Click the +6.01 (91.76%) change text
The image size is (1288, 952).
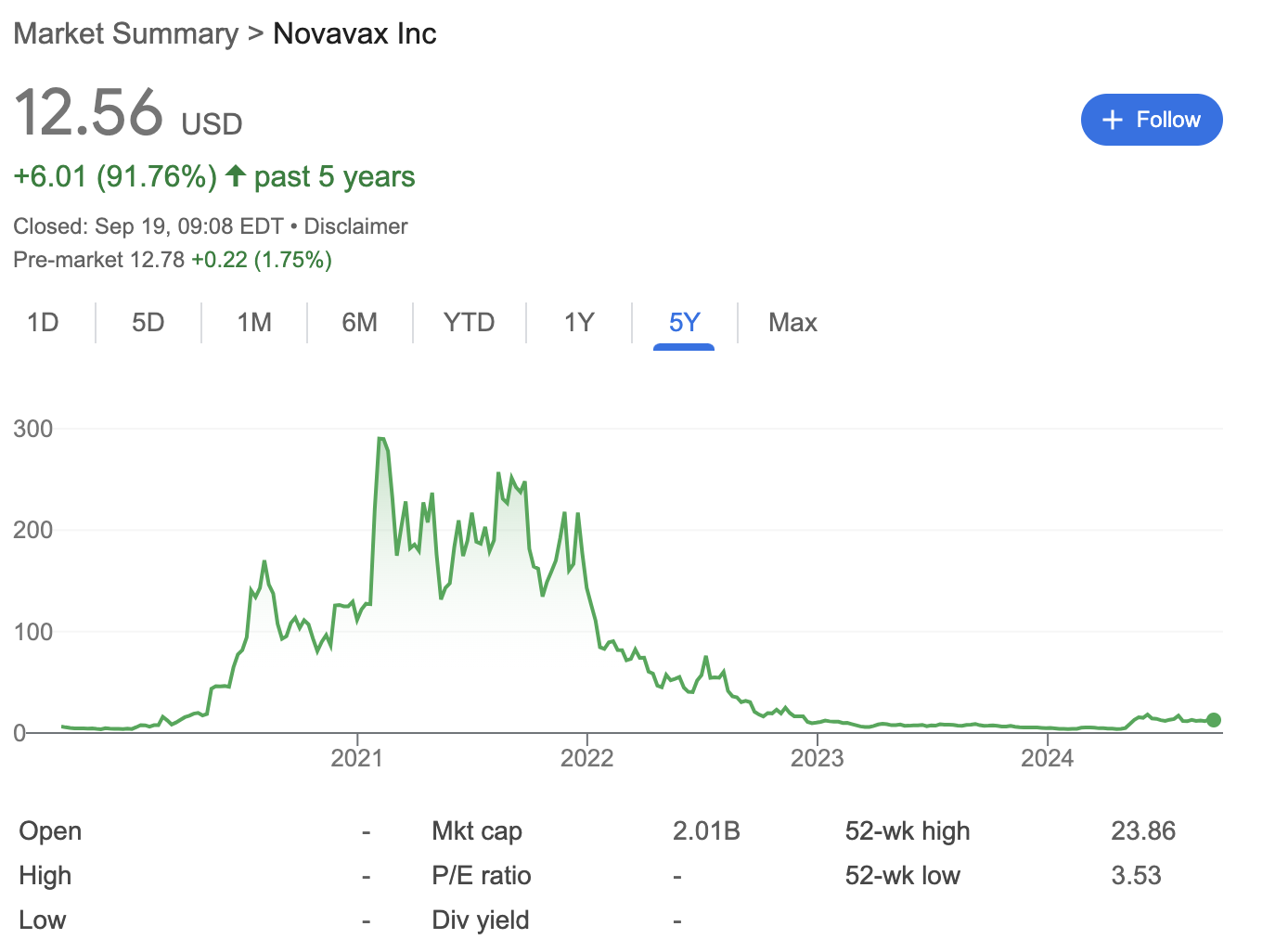point(115,176)
